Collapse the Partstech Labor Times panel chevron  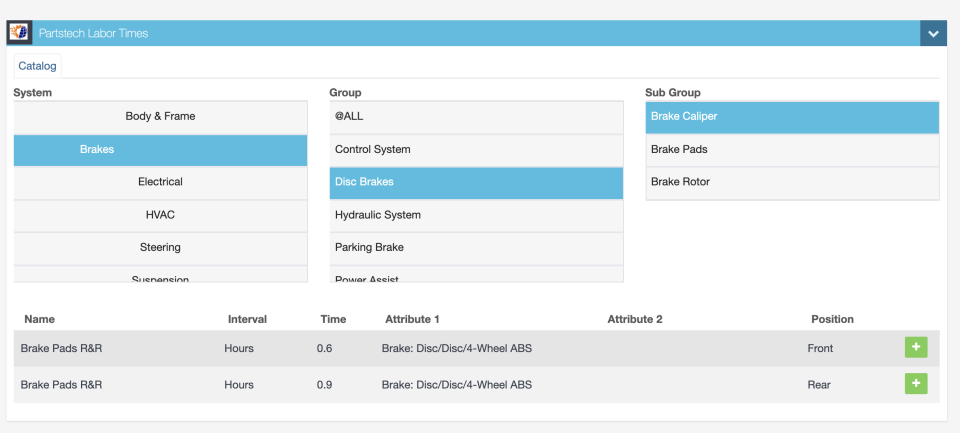[x=933, y=34]
